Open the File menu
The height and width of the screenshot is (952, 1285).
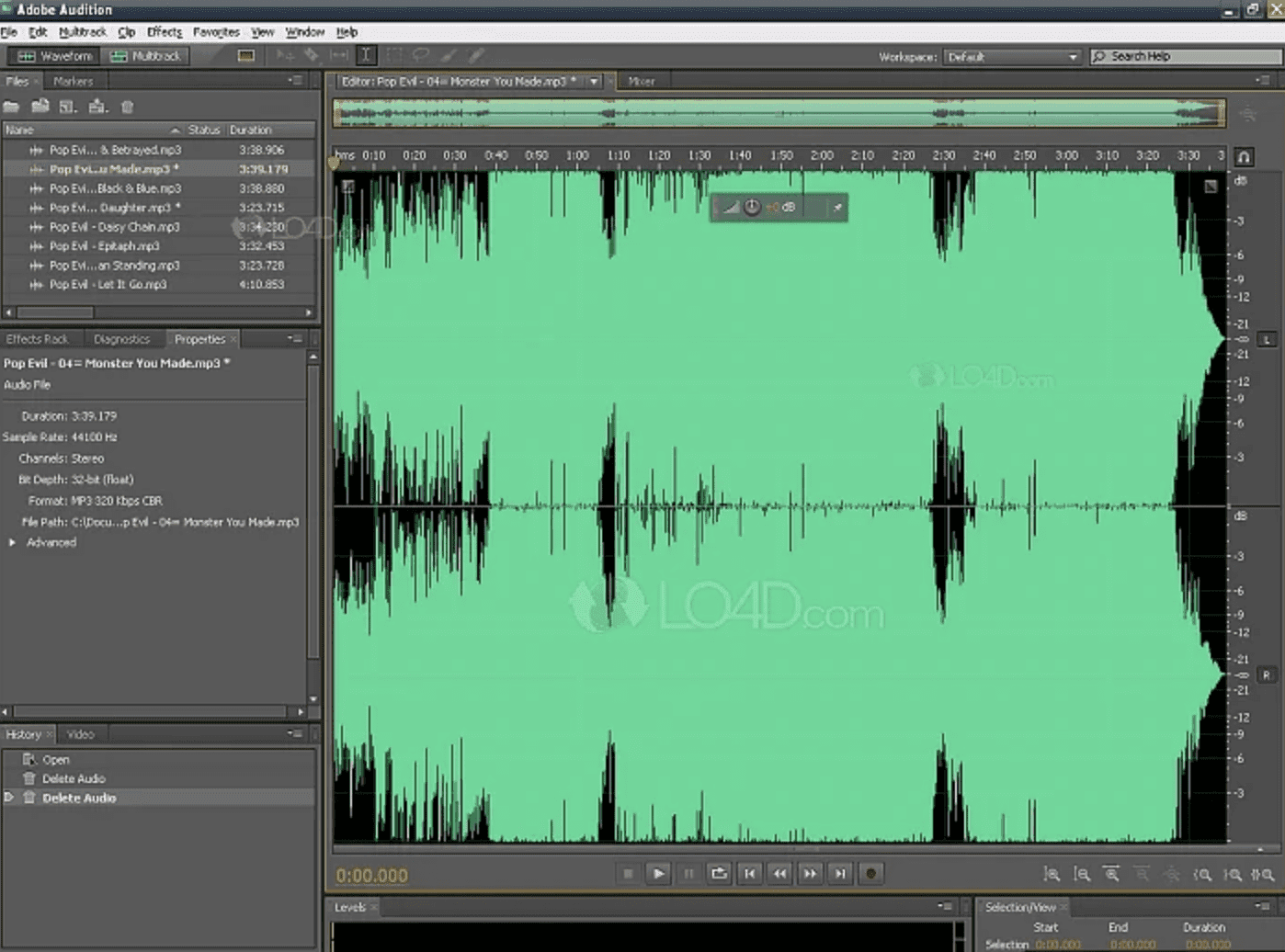click(9, 32)
